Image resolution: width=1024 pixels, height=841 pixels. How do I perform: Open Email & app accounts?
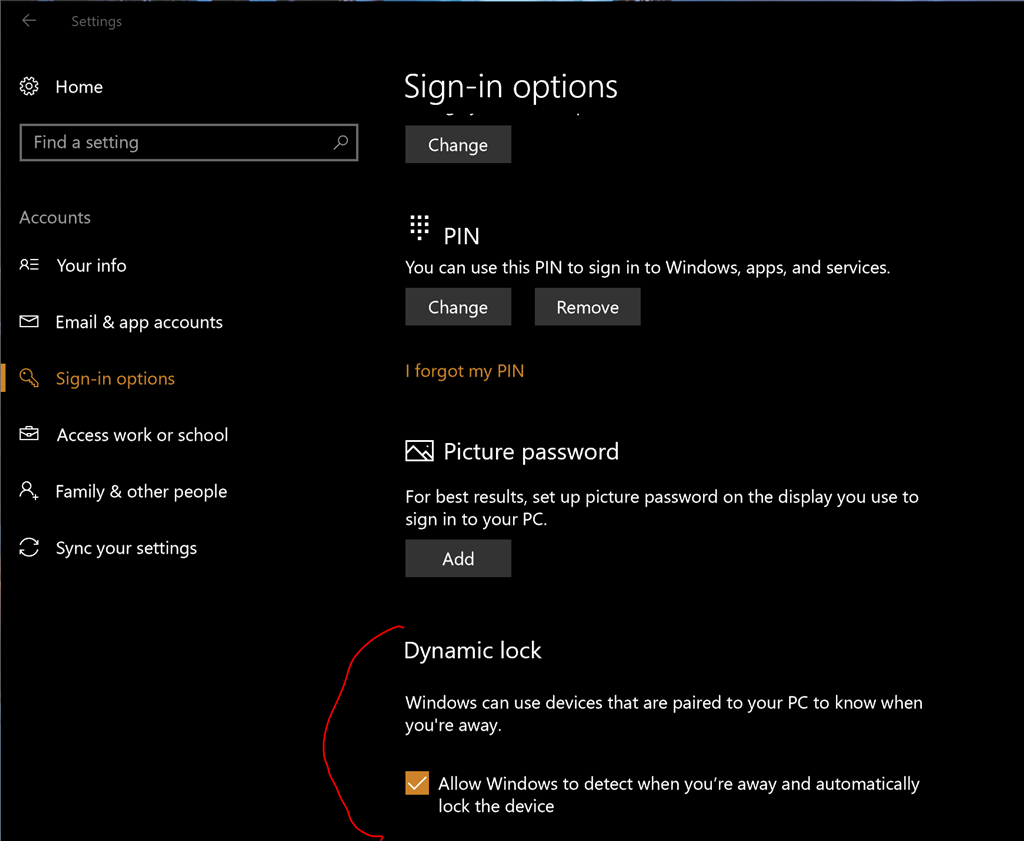tap(139, 322)
